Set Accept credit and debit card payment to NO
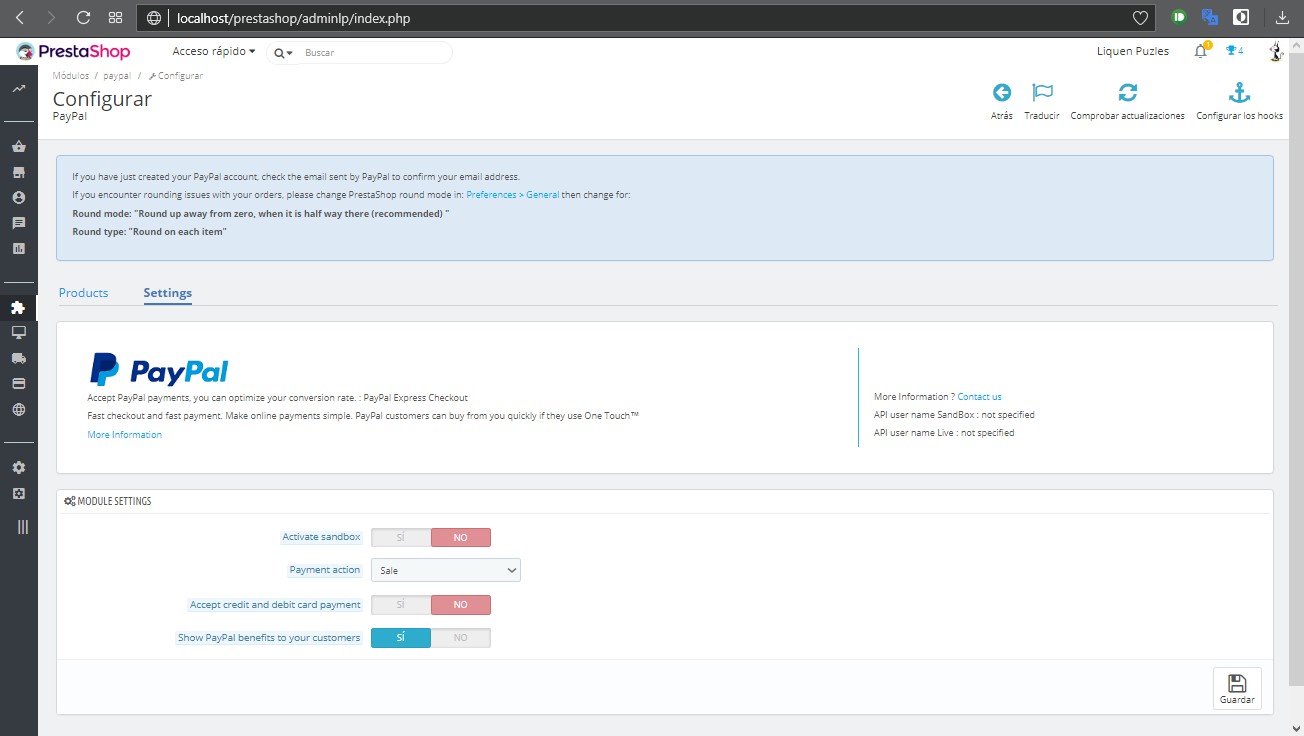Screen dimensions: 1304x736 click(461, 605)
